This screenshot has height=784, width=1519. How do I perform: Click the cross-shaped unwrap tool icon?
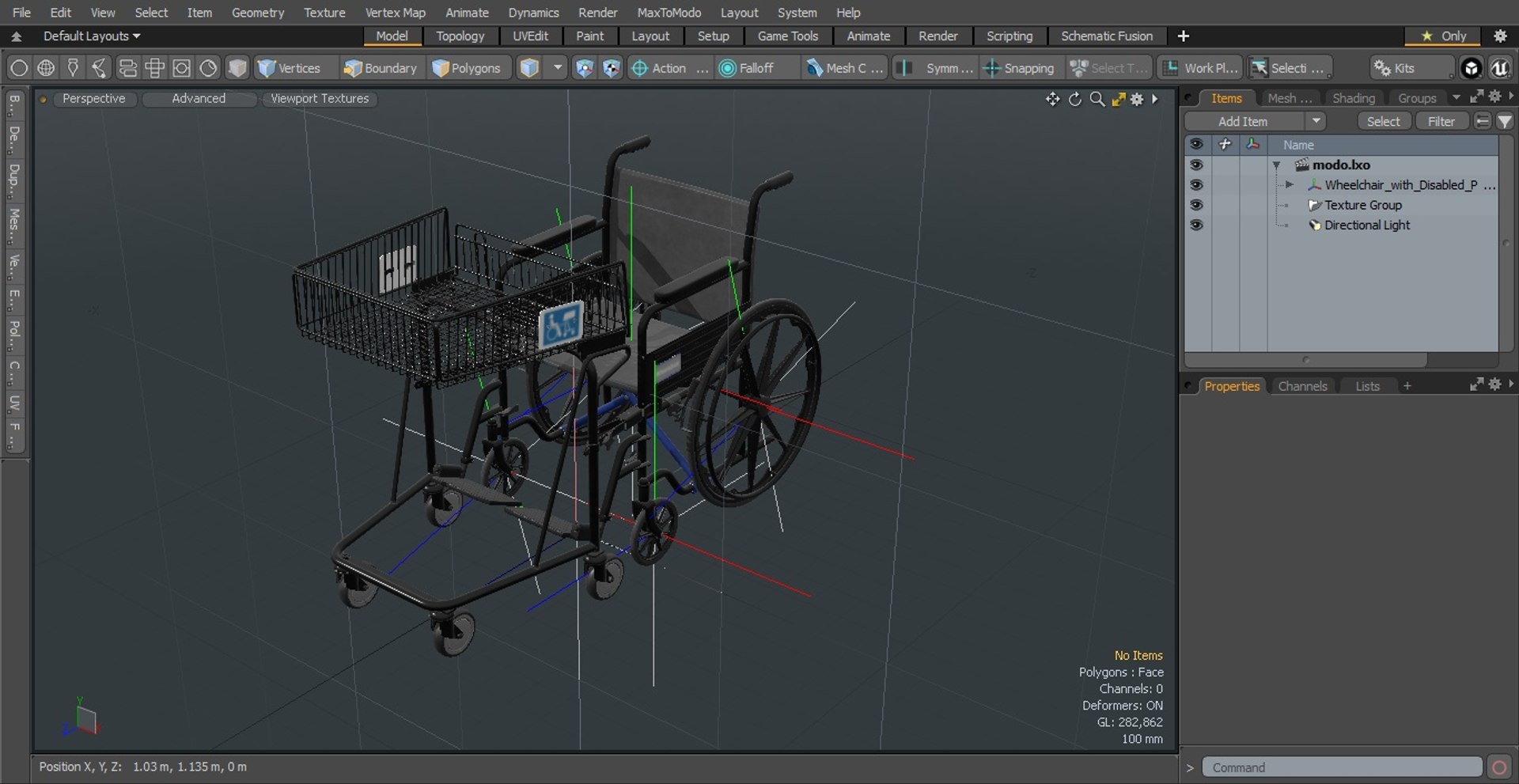(x=154, y=68)
